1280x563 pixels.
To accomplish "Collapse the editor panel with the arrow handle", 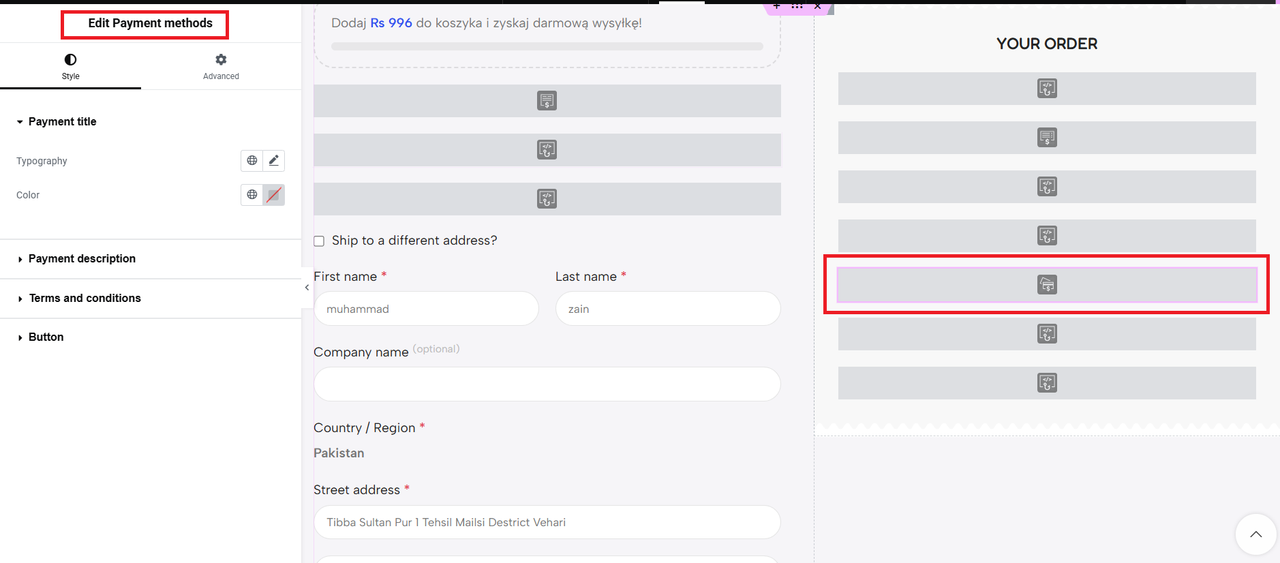I will tap(307, 287).
